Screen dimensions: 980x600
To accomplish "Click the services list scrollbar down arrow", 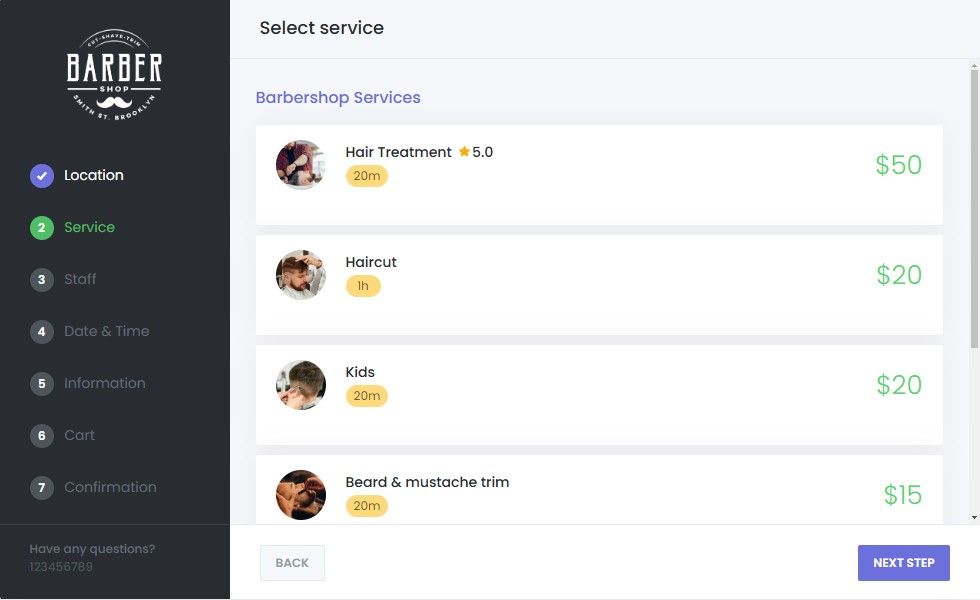I will click(975, 517).
